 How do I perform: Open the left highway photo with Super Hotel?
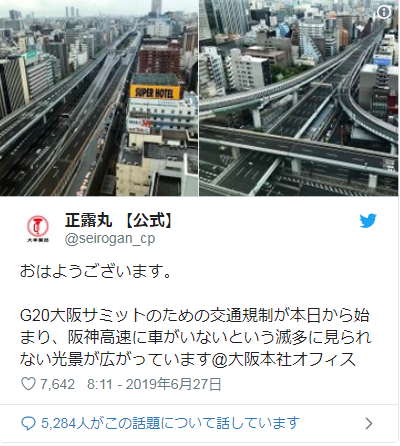point(99,98)
